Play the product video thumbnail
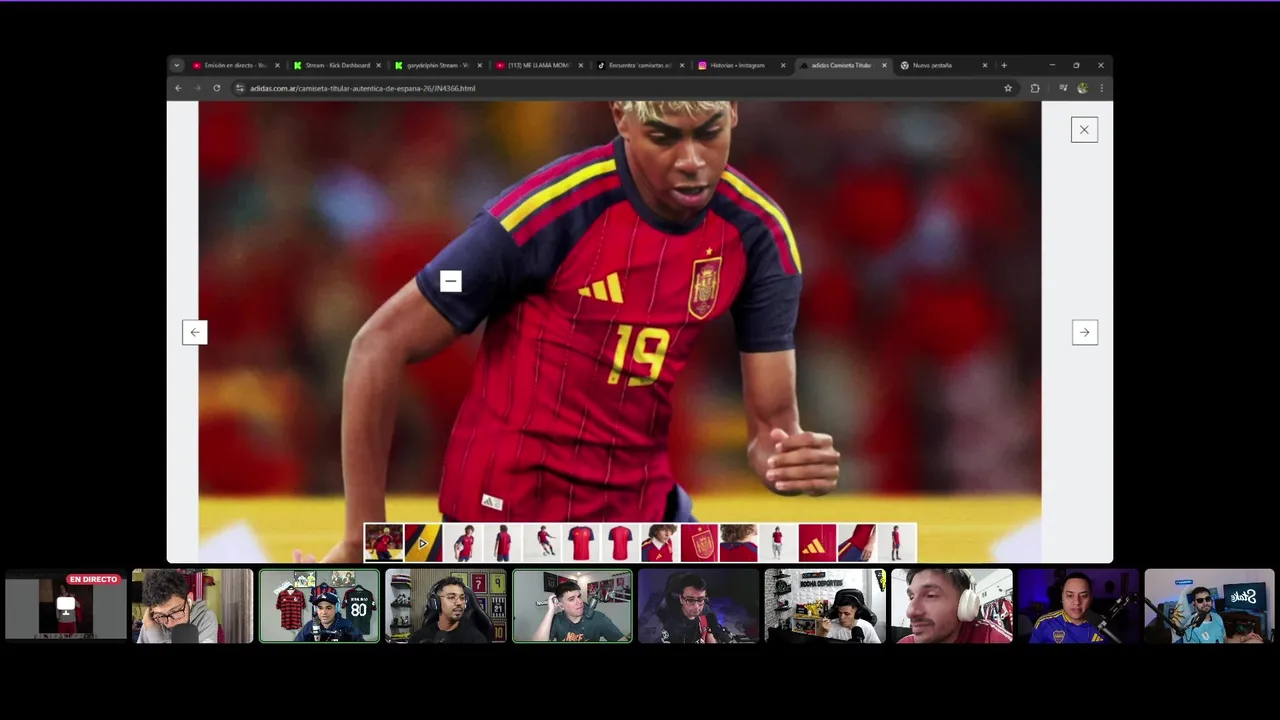Image resolution: width=1280 pixels, height=720 pixels. coord(423,543)
